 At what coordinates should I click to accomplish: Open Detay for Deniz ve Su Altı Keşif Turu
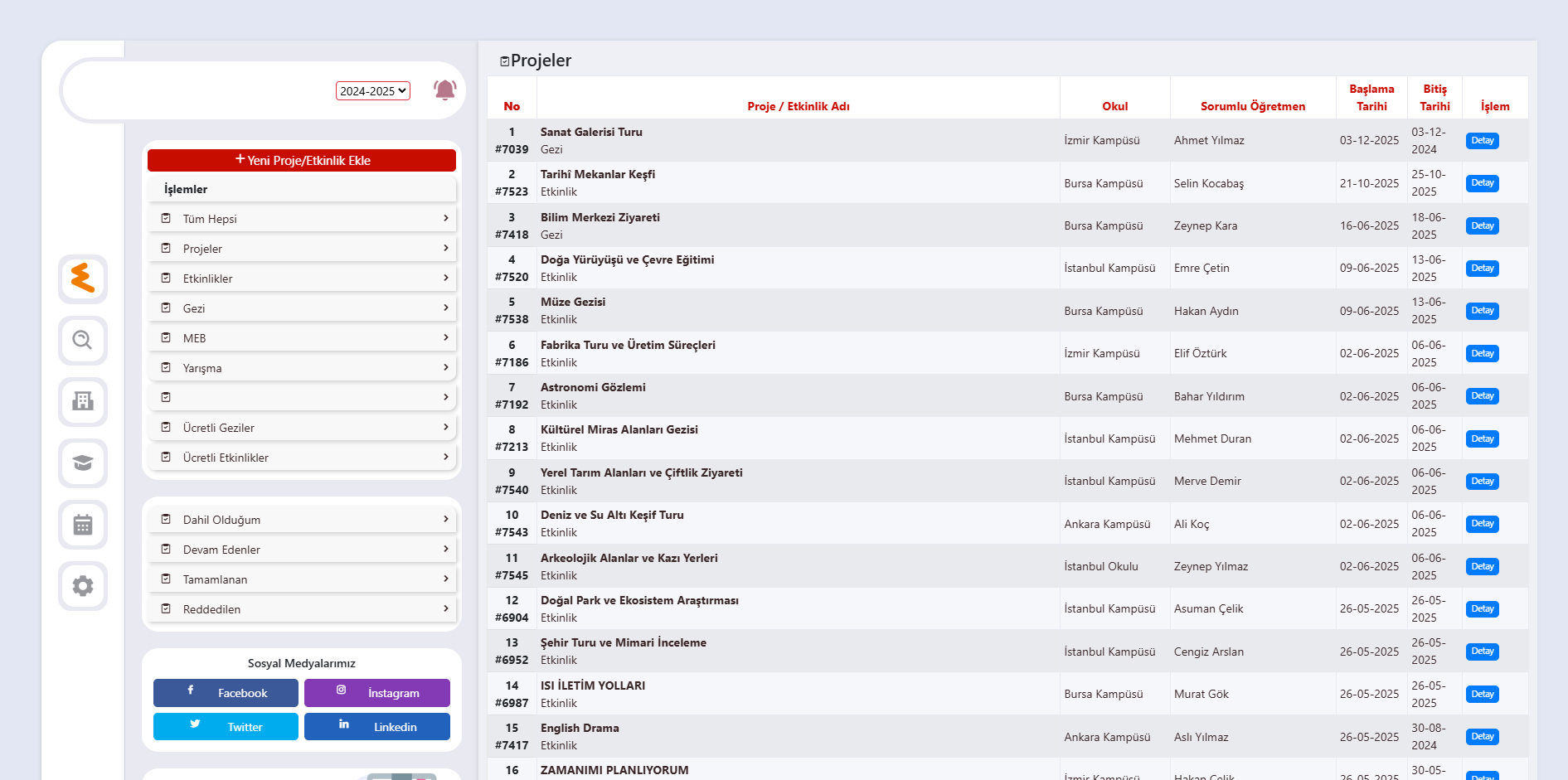click(1482, 524)
